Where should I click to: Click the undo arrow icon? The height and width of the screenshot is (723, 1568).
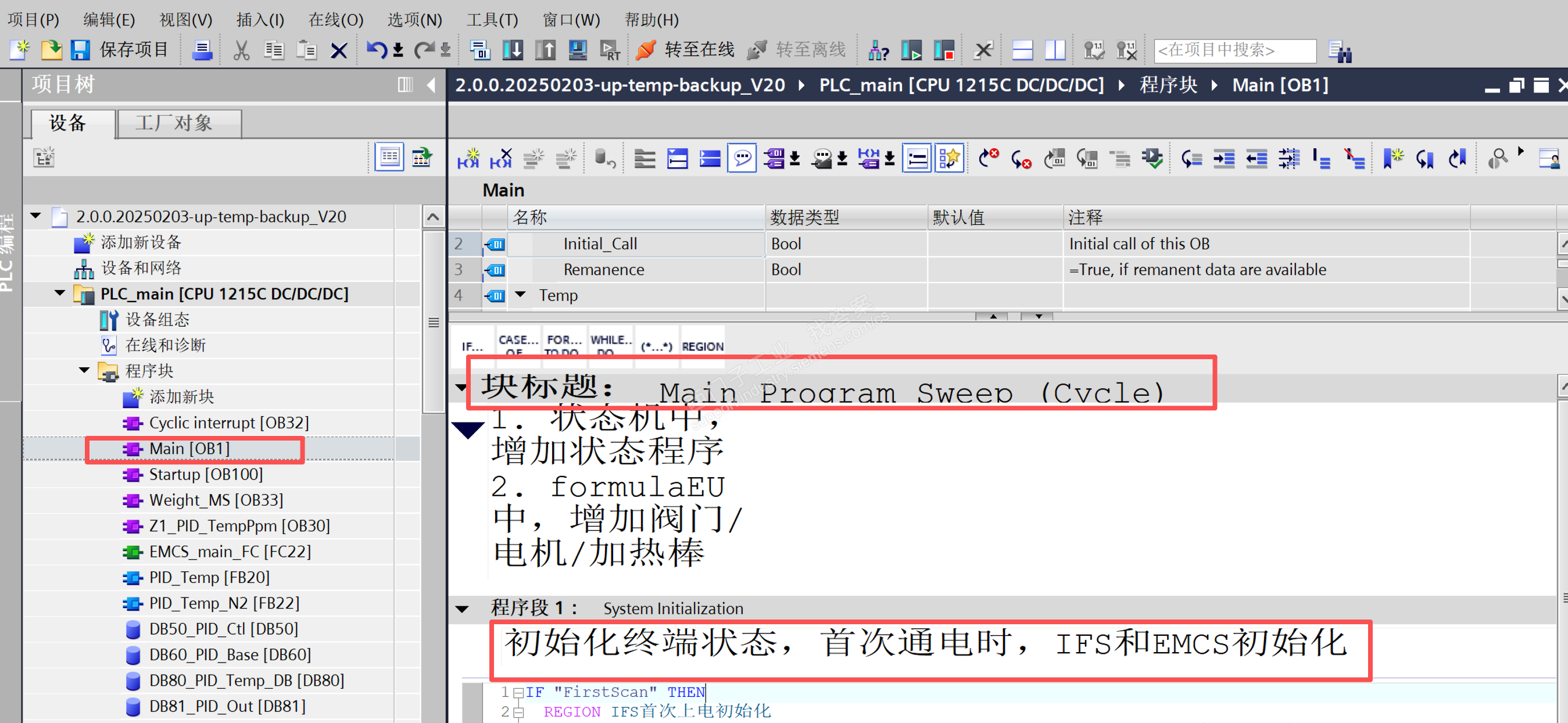pyautogui.click(x=375, y=50)
